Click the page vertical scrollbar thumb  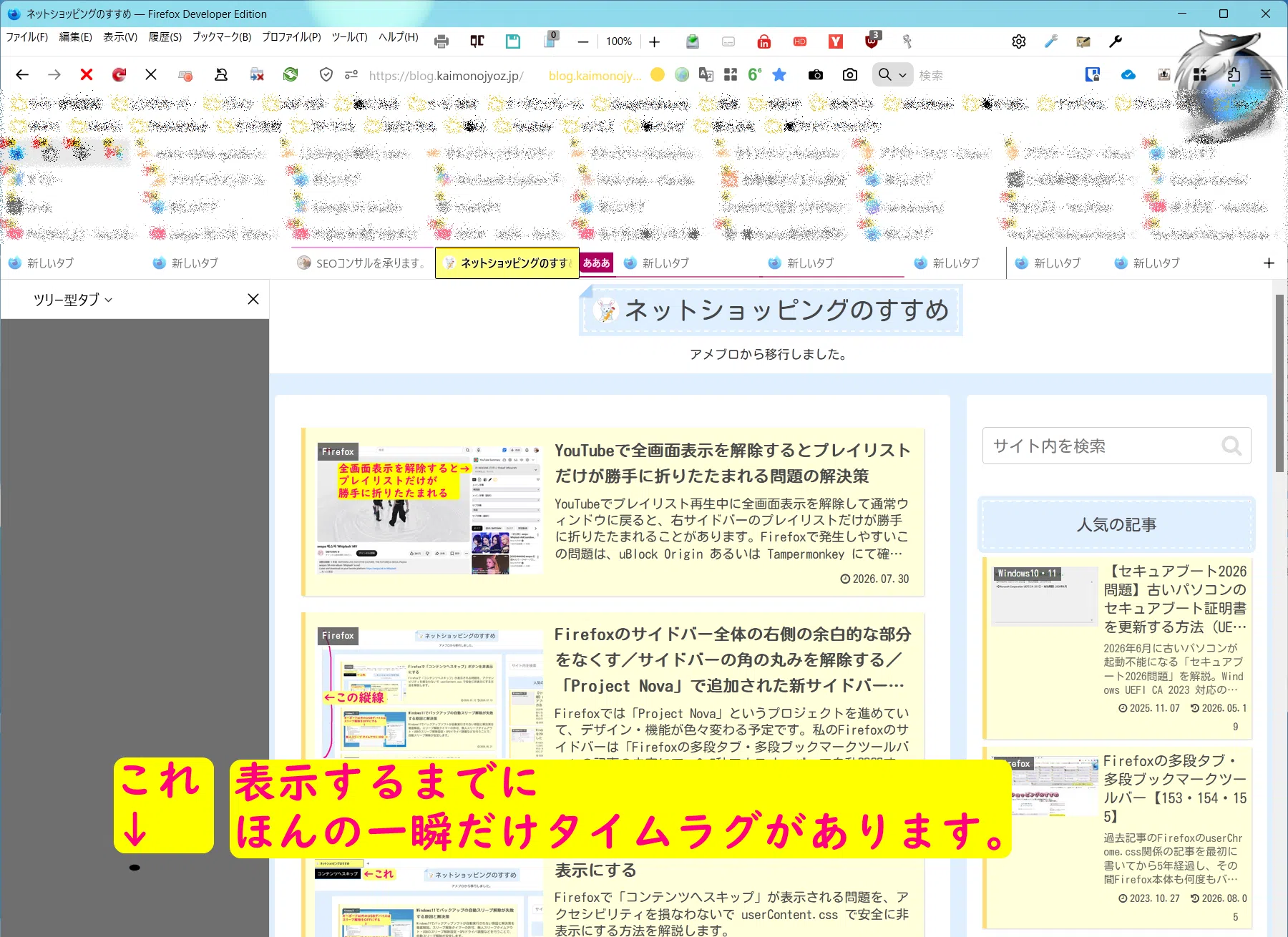[x=1279, y=383]
